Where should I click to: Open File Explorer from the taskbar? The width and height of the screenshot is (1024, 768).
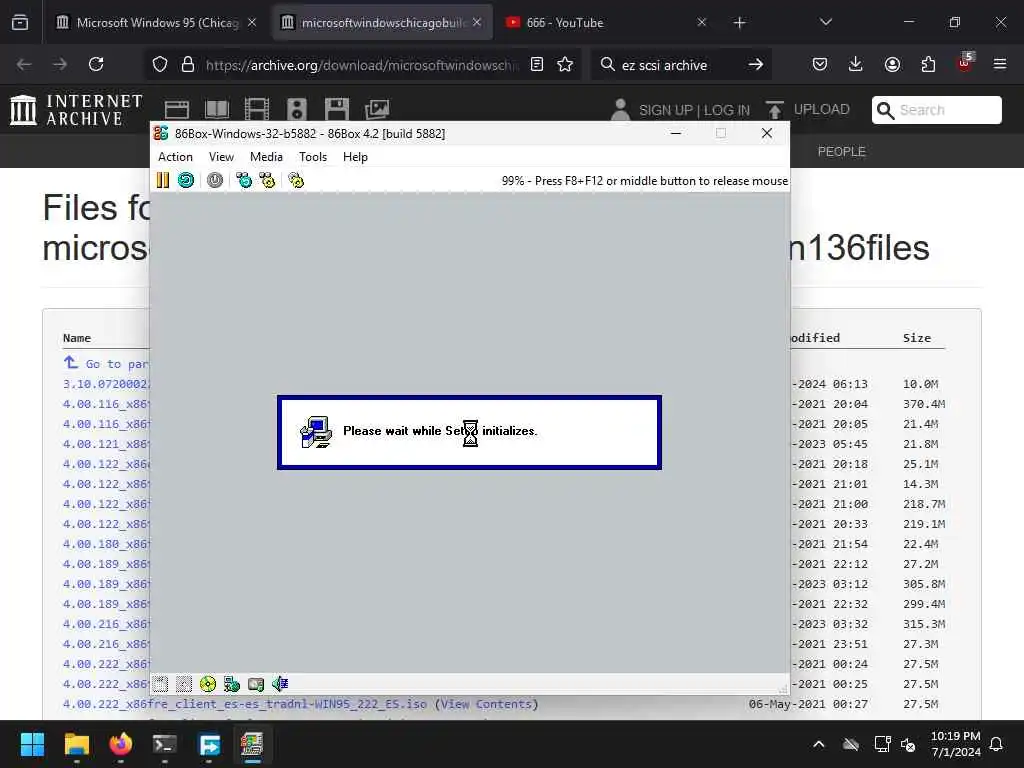click(x=76, y=744)
